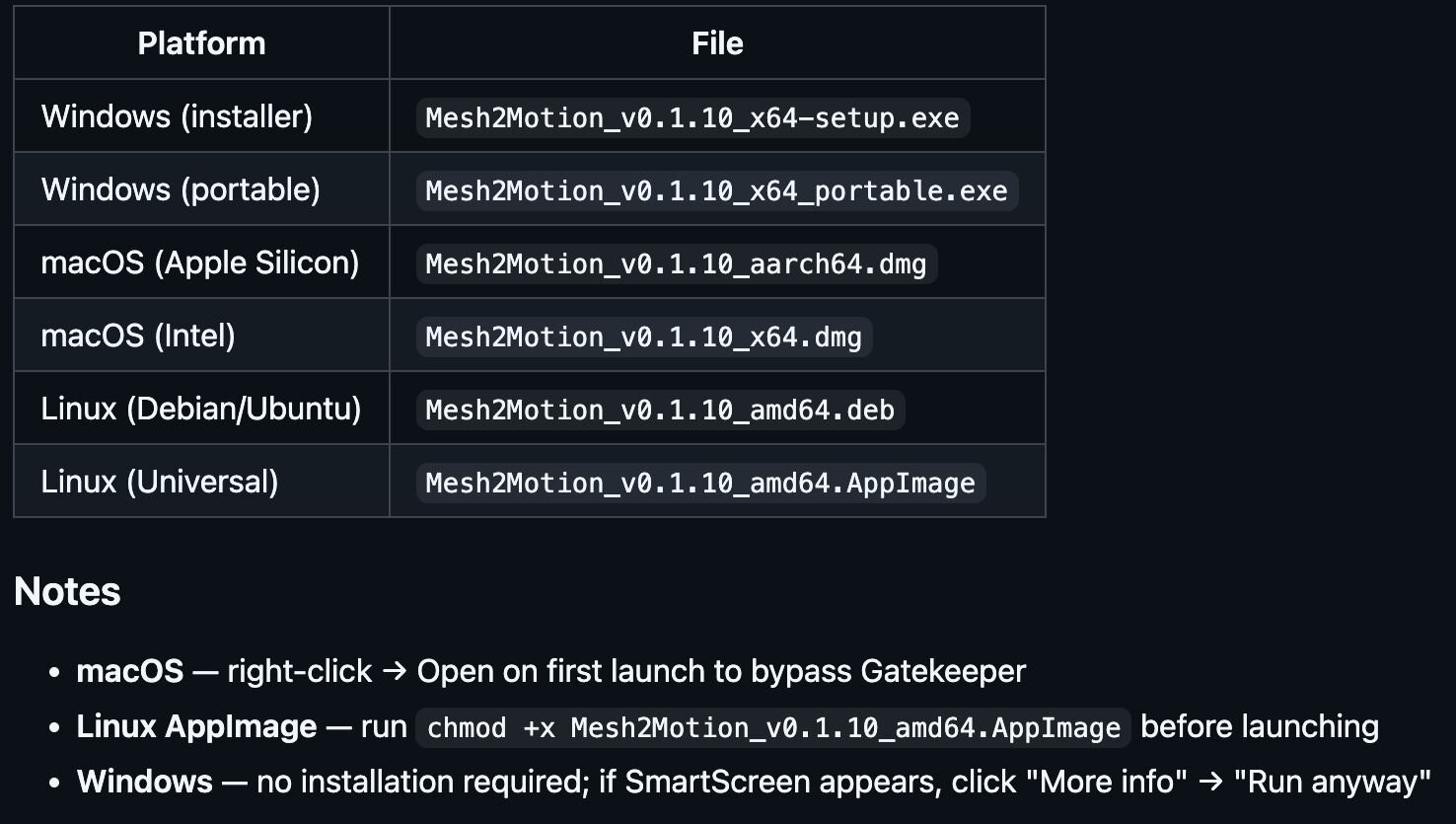
Task: Click the Mesh2Motion_v0.1.10_x64.dmg filename
Action: (644, 337)
